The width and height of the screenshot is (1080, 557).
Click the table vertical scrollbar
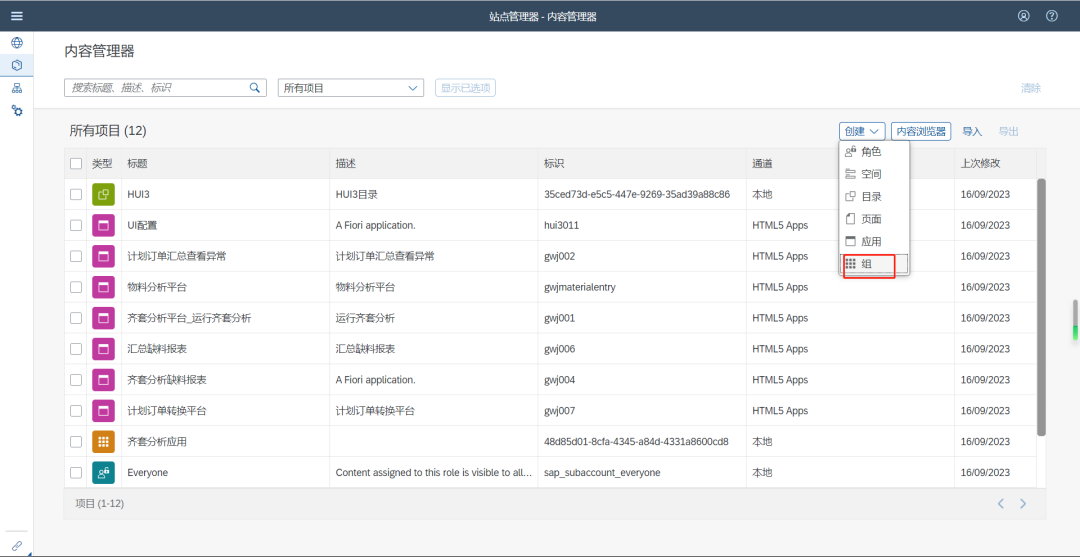(1041, 307)
